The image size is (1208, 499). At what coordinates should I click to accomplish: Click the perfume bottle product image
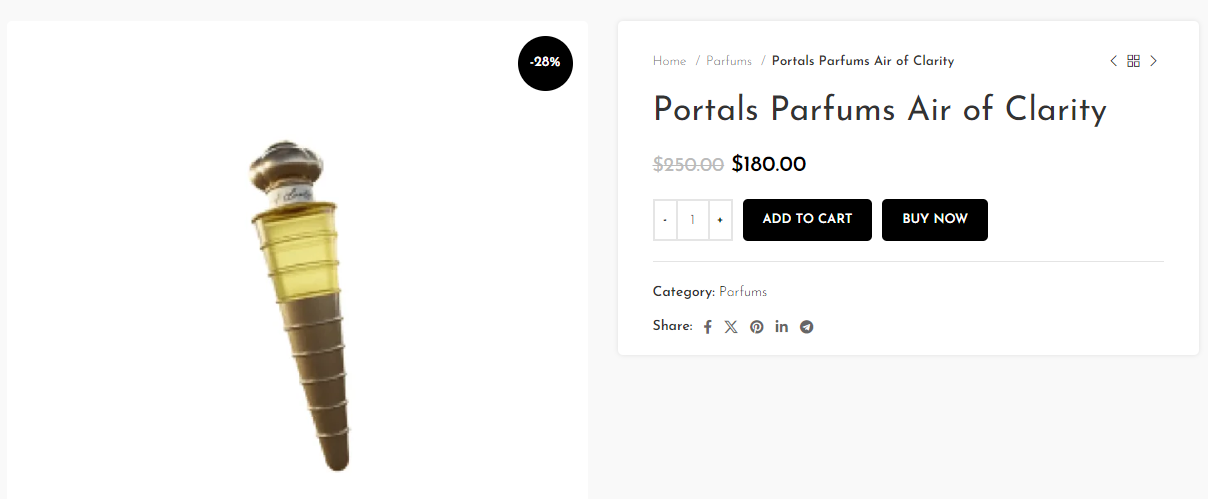(x=297, y=300)
